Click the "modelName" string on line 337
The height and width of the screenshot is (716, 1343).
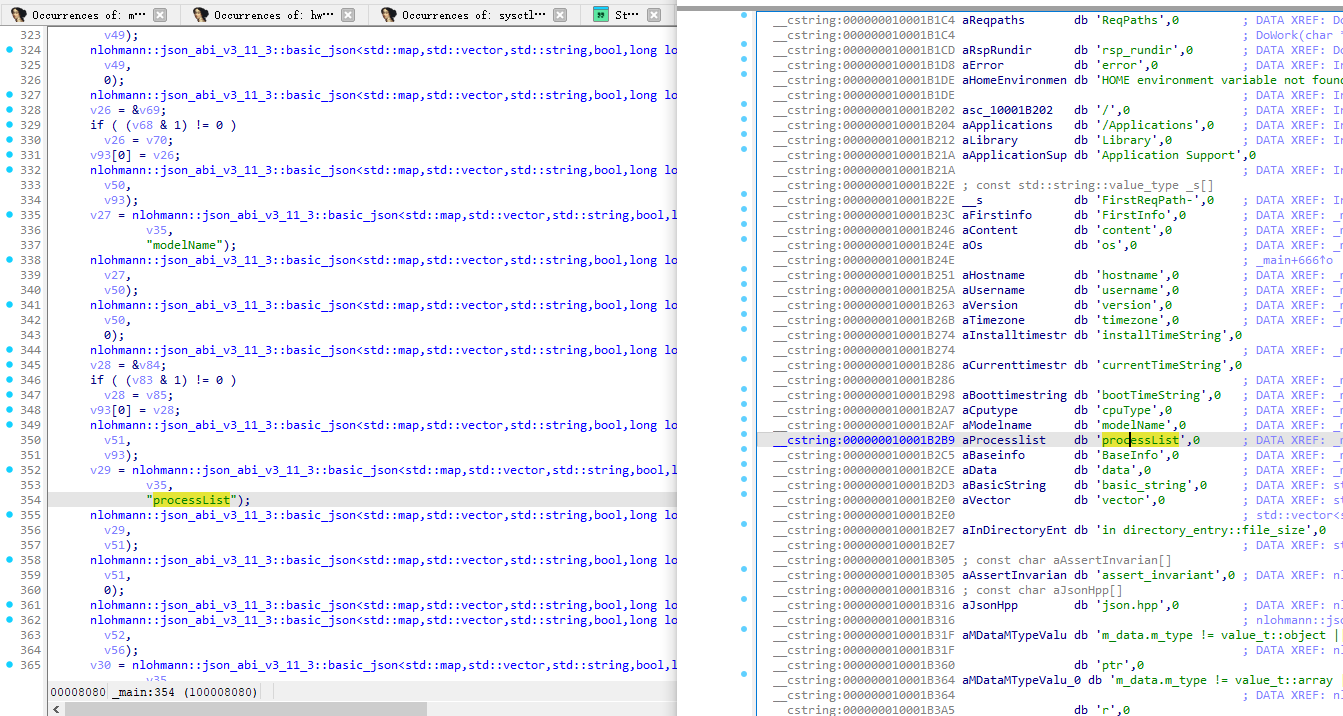pyautogui.click(x=188, y=245)
